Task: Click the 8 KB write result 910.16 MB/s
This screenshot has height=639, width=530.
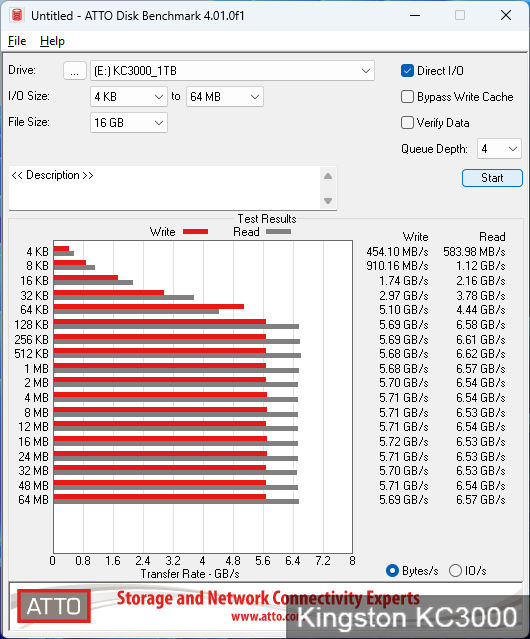Action: click(x=398, y=266)
